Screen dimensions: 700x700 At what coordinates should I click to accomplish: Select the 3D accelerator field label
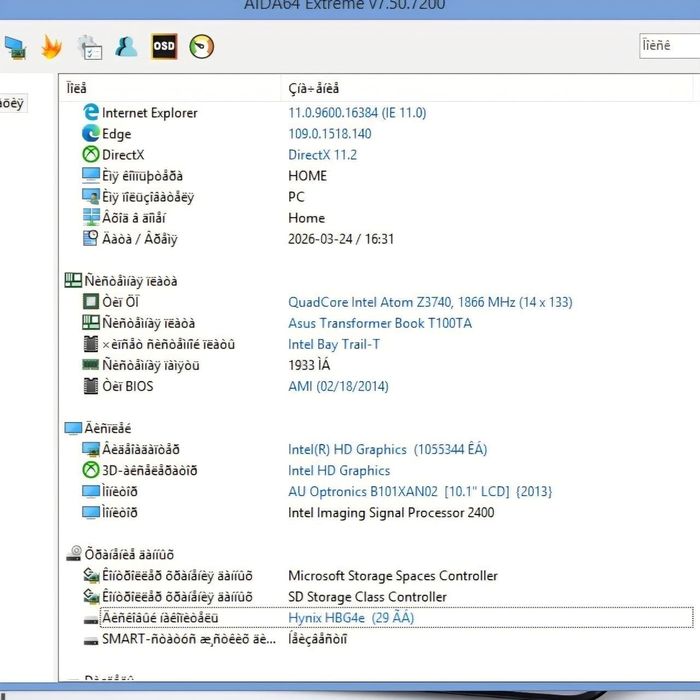pos(150,471)
